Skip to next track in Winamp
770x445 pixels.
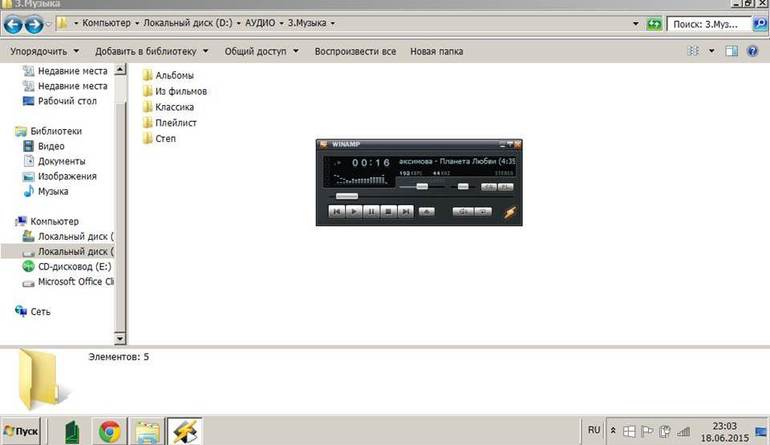[405, 212]
